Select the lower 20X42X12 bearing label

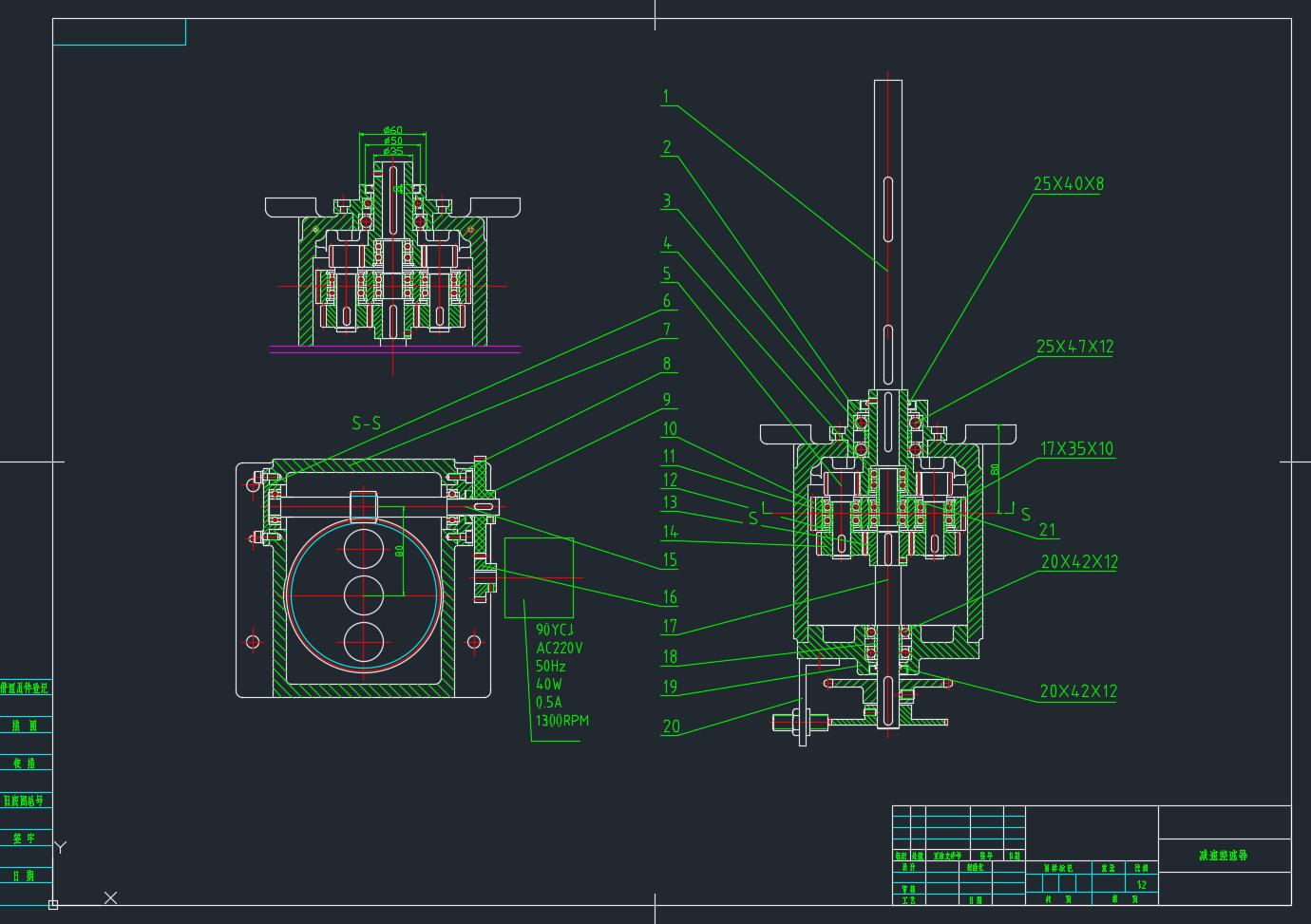coord(1081,691)
